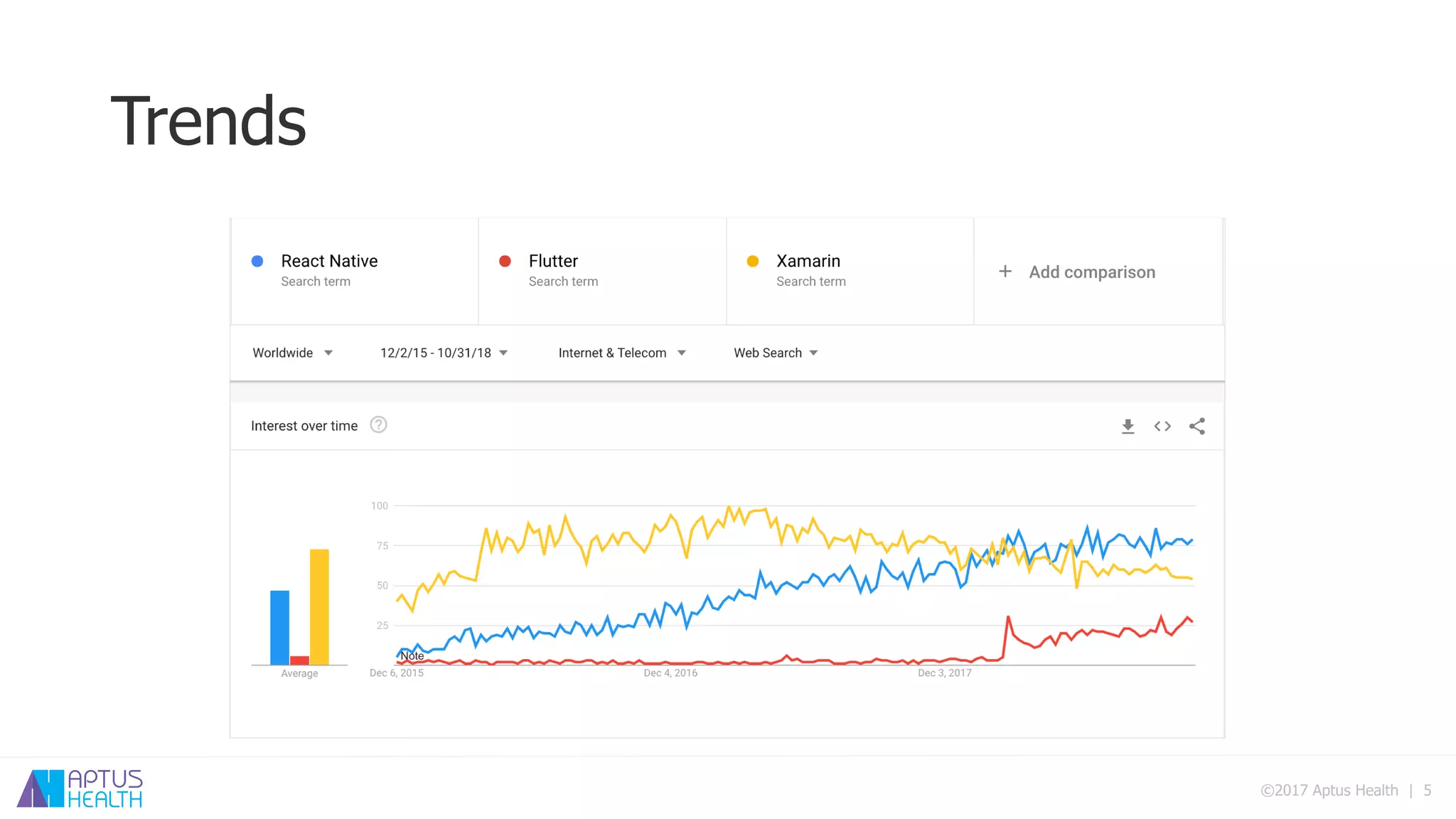Image resolution: width=1456 pixels, height=819 pixels.
Task: Click the blue React Native color dot
Action: point(257,261)
